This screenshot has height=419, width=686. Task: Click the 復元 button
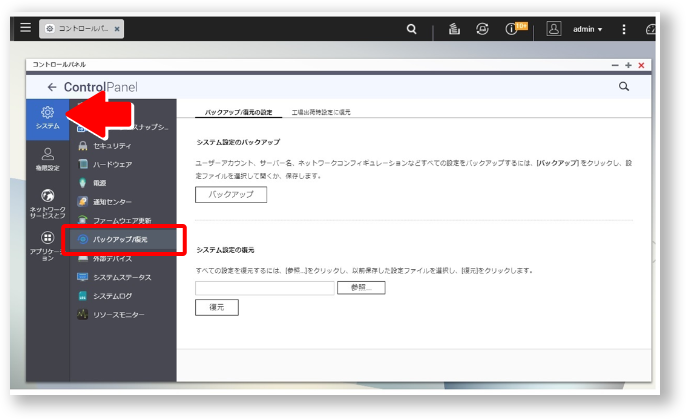click(217, 307)
